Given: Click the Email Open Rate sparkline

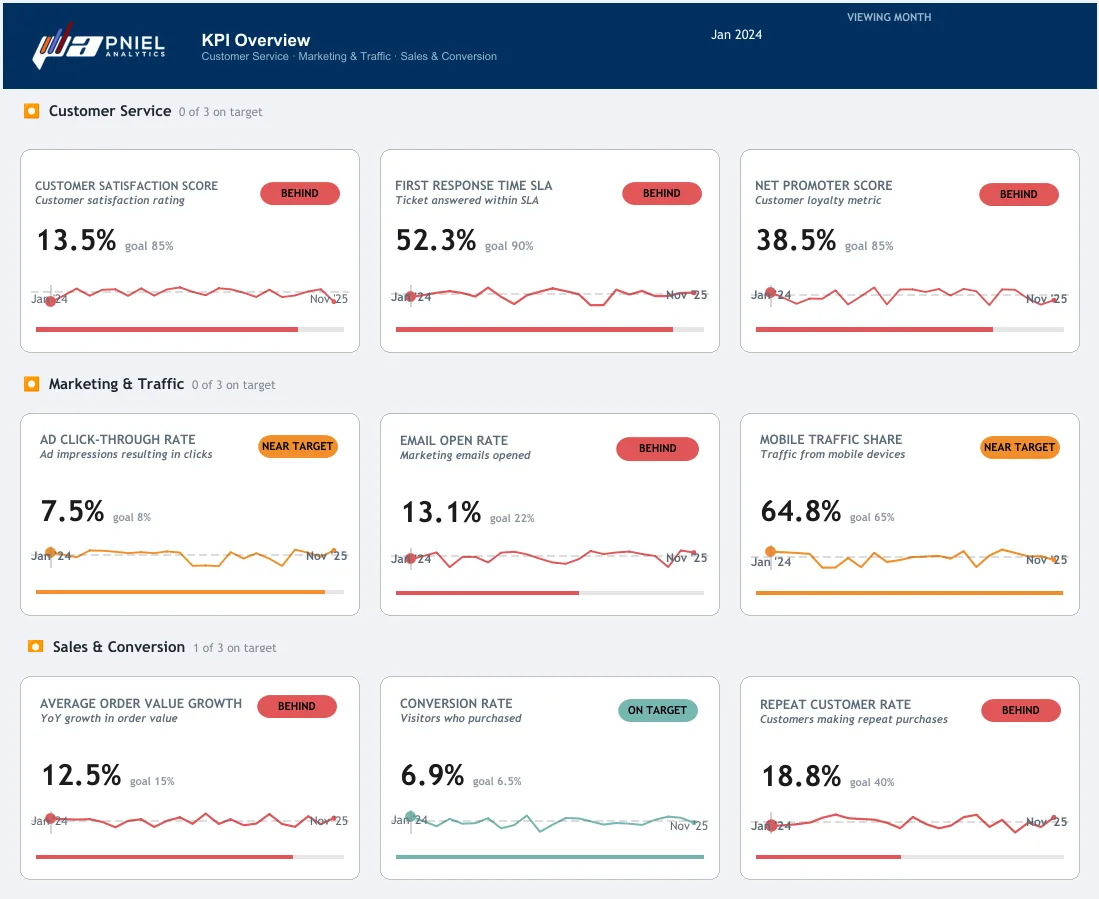Looking at the screenshot, I should point(550,558).
